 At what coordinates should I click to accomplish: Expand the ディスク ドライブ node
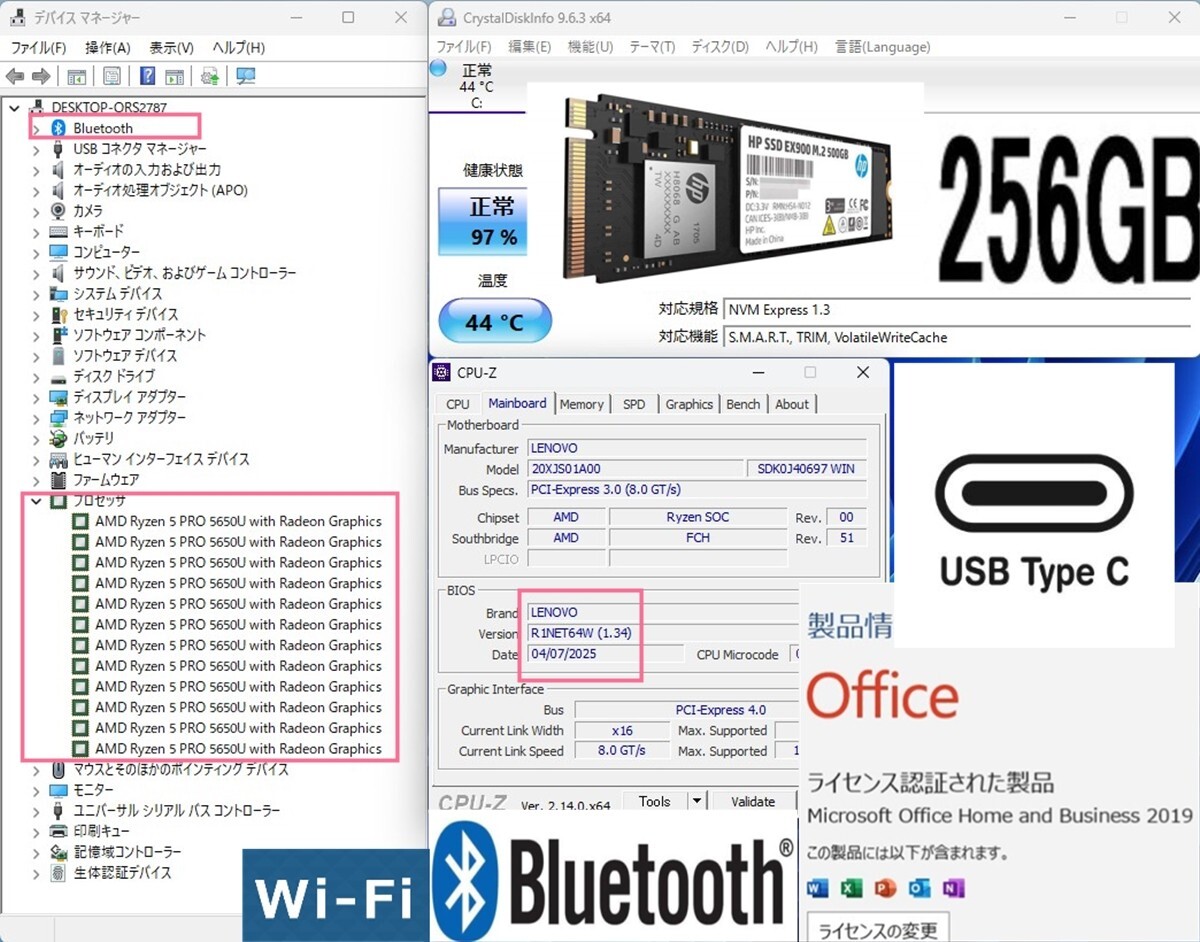pyautogui.click(x=36, y=376)
